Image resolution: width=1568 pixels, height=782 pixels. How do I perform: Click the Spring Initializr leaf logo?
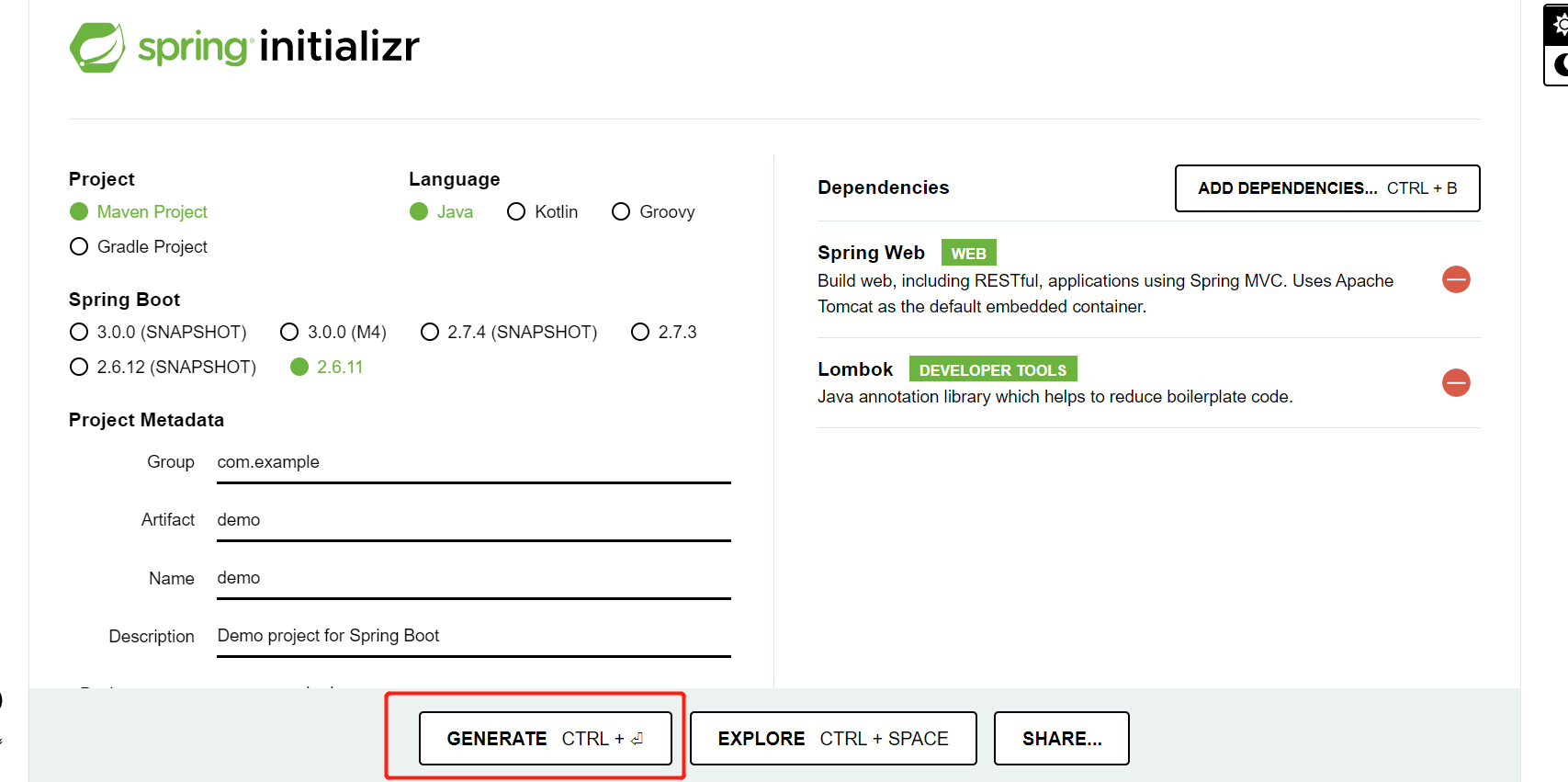tap(97, 48)
